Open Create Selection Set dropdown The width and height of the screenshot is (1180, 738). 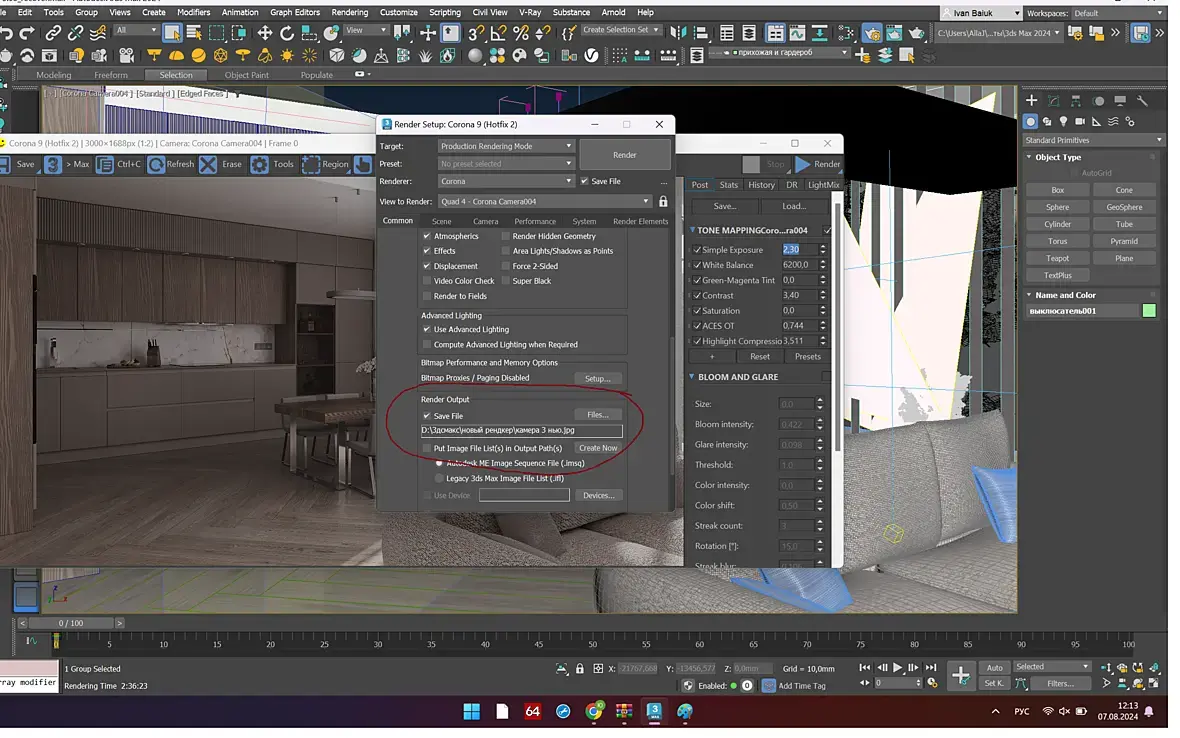coord(621,30)
